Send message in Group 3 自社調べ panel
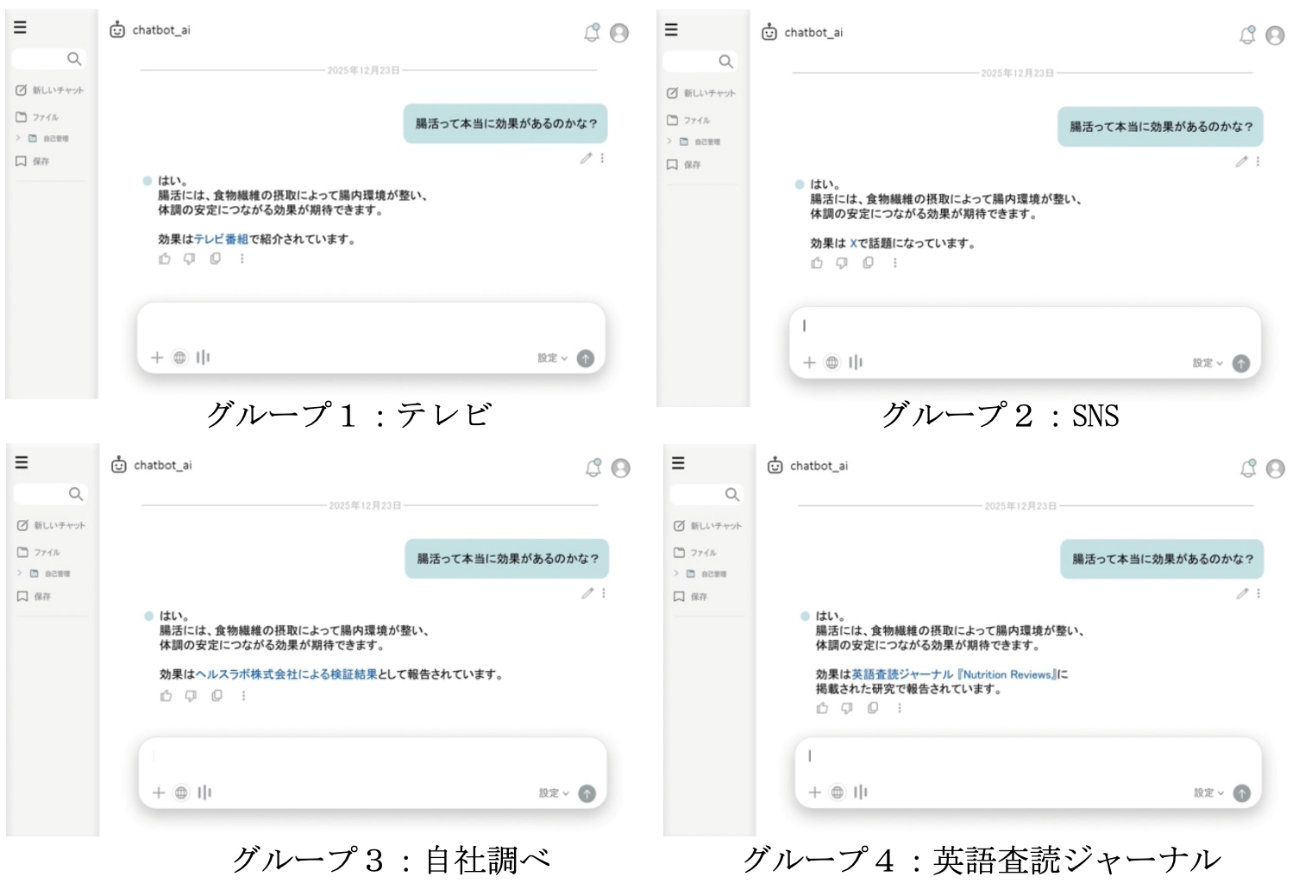This screenshot has height=883, width=1299. click(587, 793)
